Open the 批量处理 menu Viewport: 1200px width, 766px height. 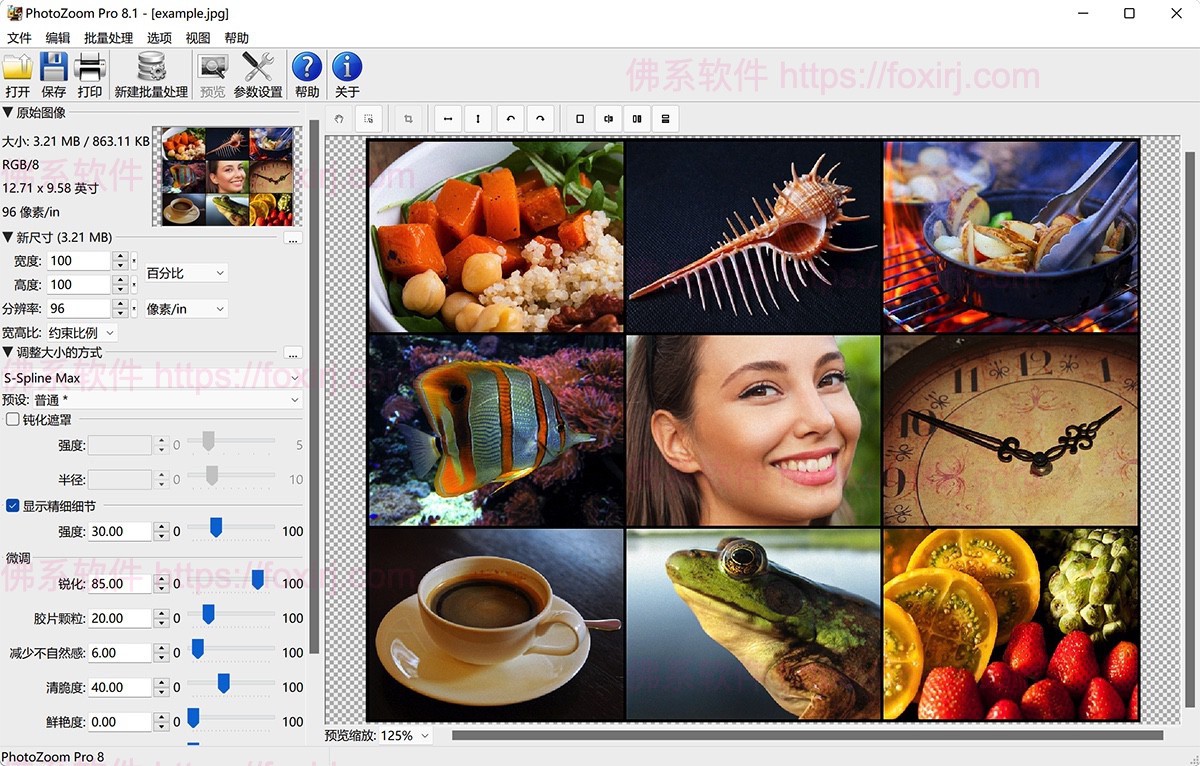108,37
